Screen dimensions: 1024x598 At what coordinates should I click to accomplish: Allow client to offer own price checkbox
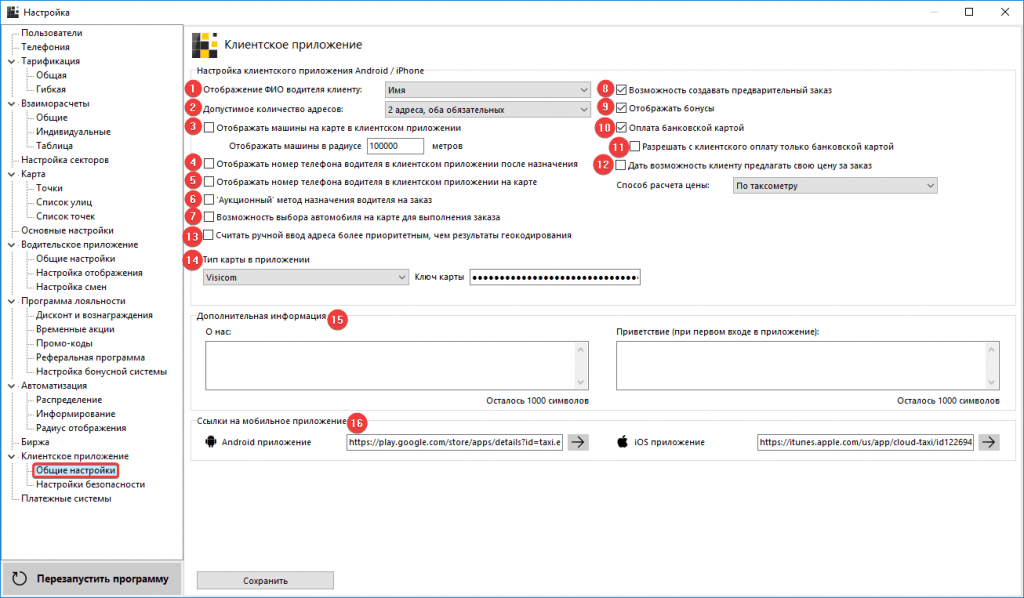coord(620,165)
